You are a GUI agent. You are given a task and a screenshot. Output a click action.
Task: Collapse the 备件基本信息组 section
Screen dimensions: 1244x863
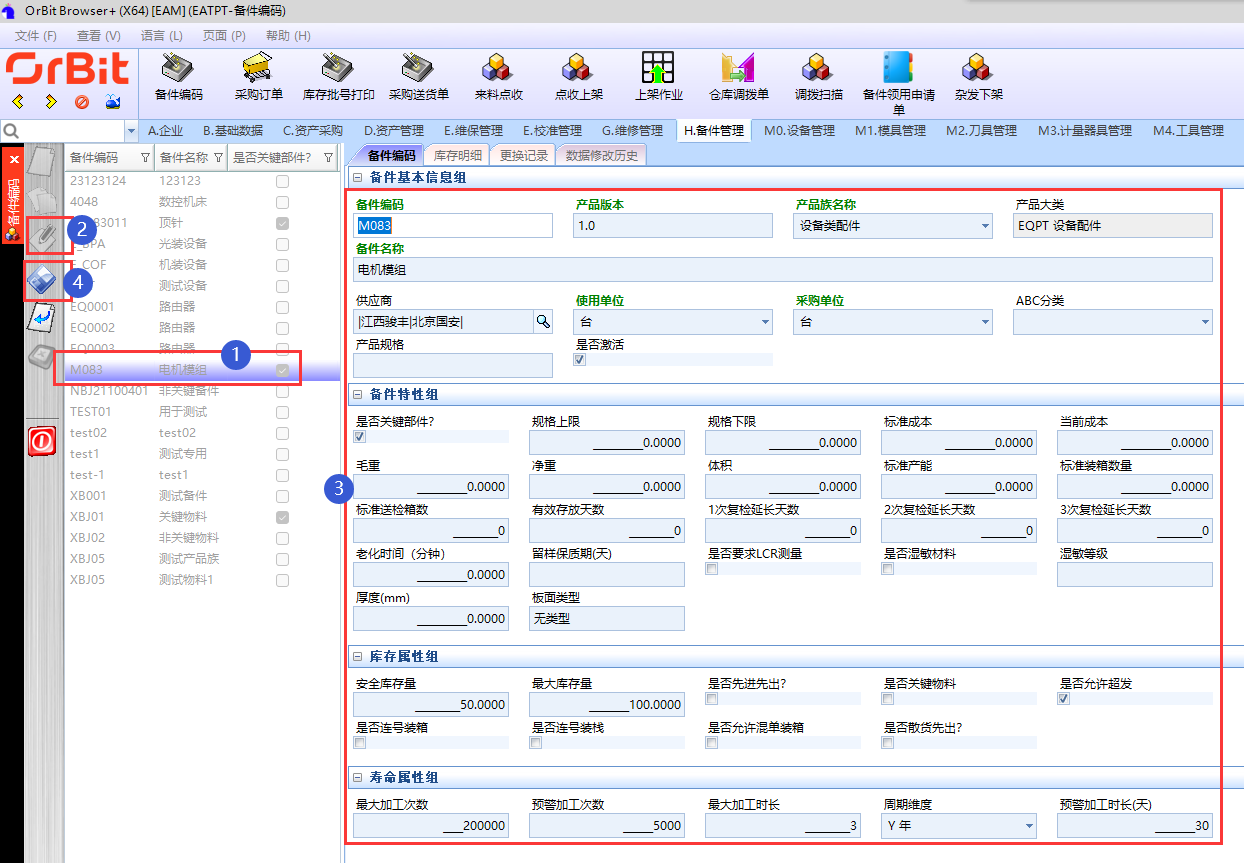click(x=357, y=177)
